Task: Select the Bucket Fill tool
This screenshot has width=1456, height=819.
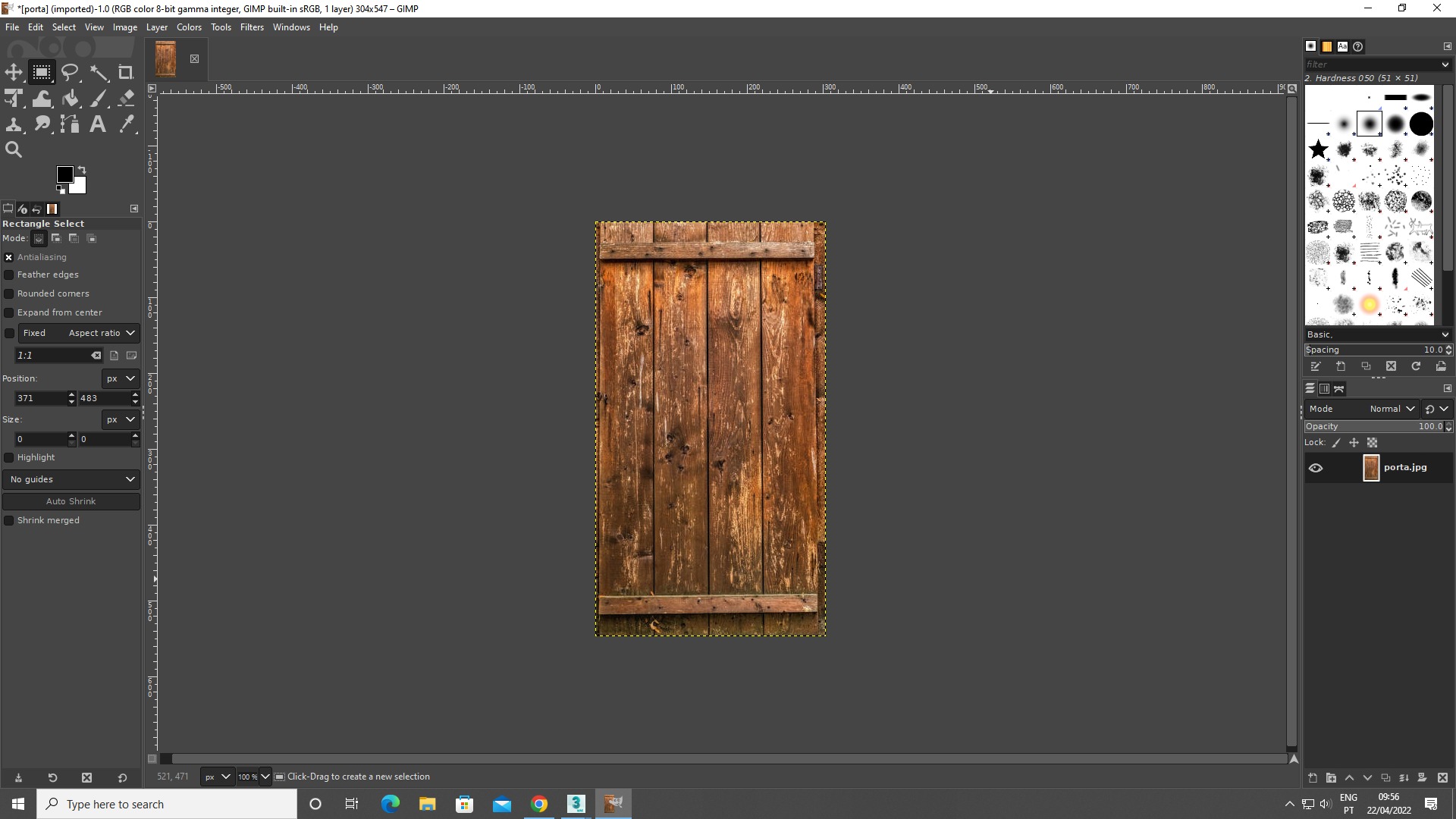Action: (x=70, y=99)
